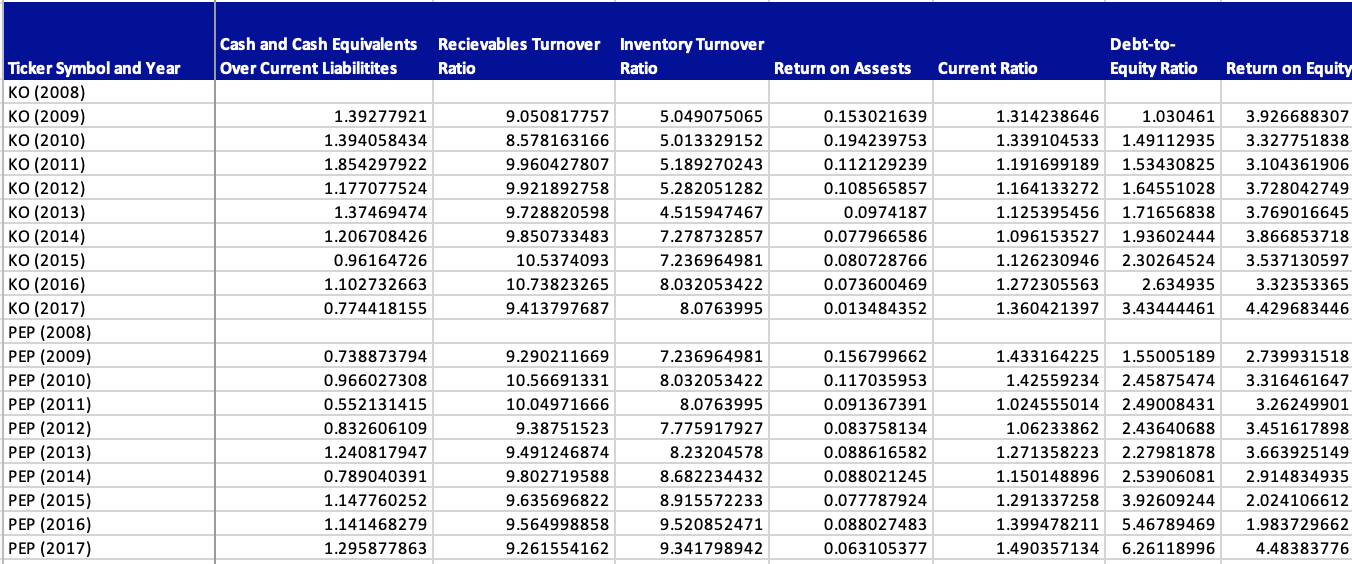Click the 'Debt-to-Equity Ratio' header cell
Image resolution: width=1352 pixels, height=564 pixels.
point(1162,41)
